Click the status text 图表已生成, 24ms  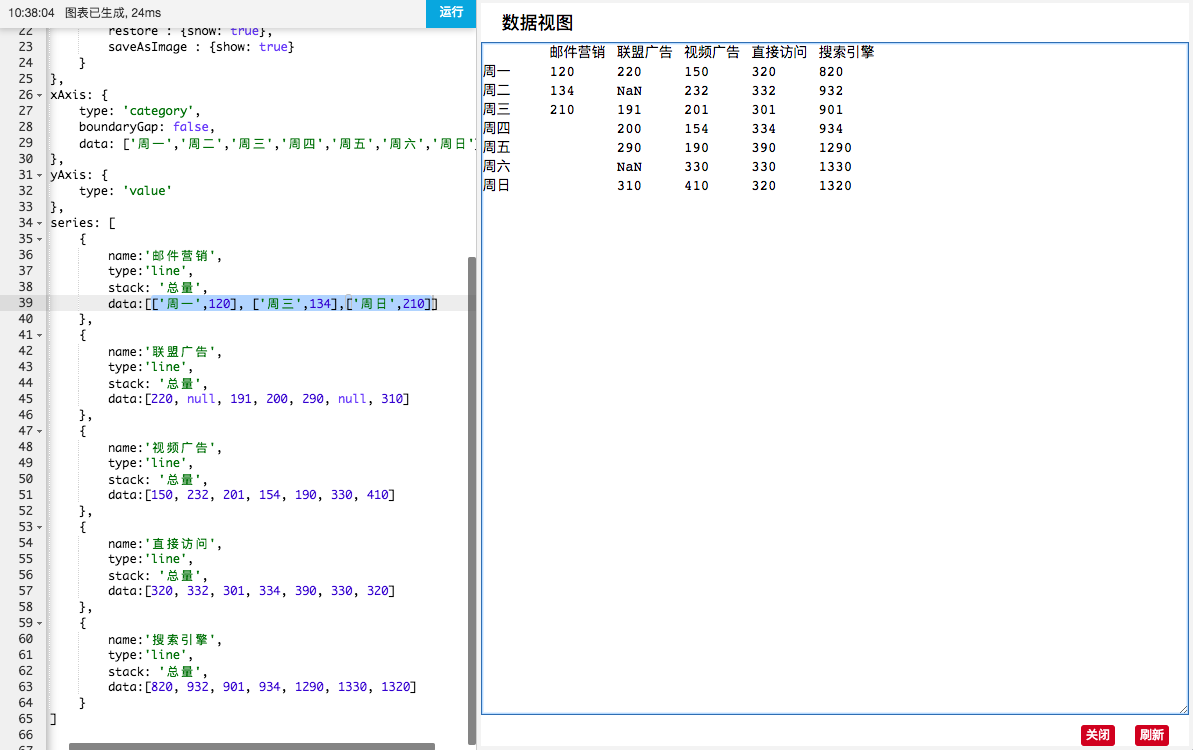coord(113,13)
